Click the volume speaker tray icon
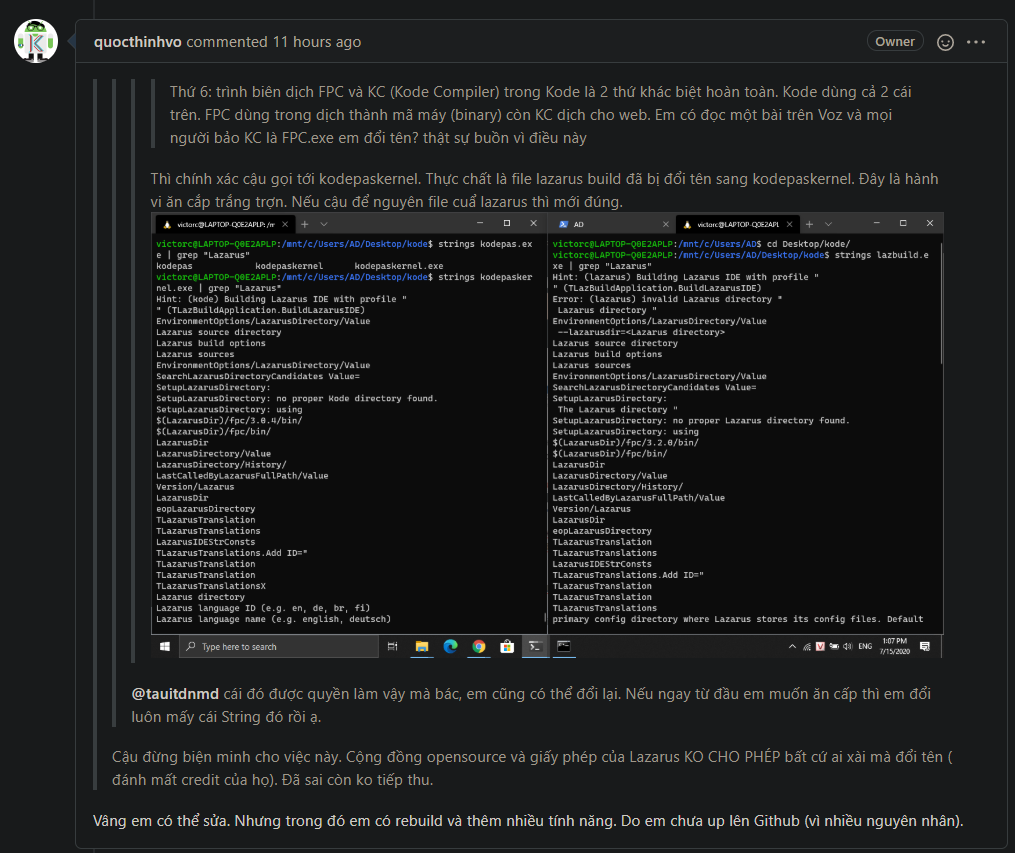Screen dimensions: 1015x853 847,647
